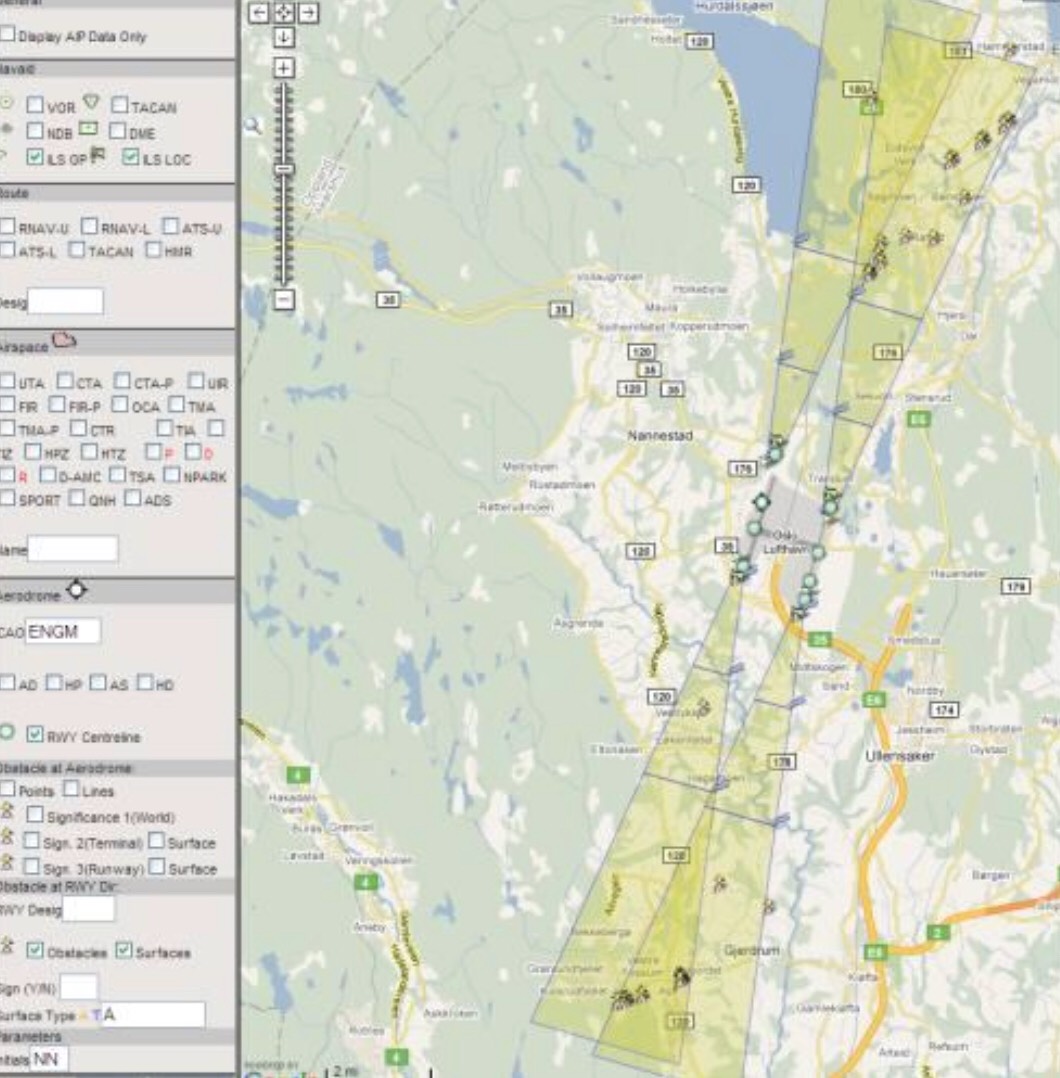Tick the VOR navaid checkbox

point(34,104)
